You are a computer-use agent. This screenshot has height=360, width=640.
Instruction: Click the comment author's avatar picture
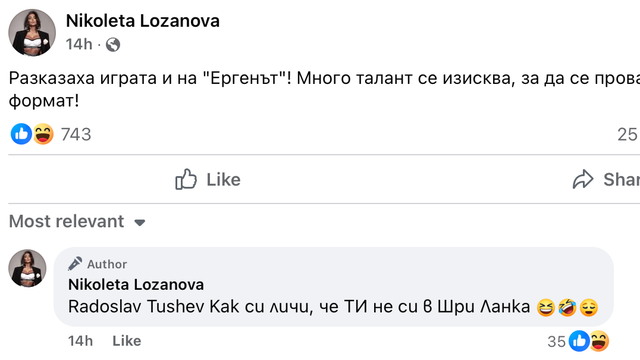point(27,268)
